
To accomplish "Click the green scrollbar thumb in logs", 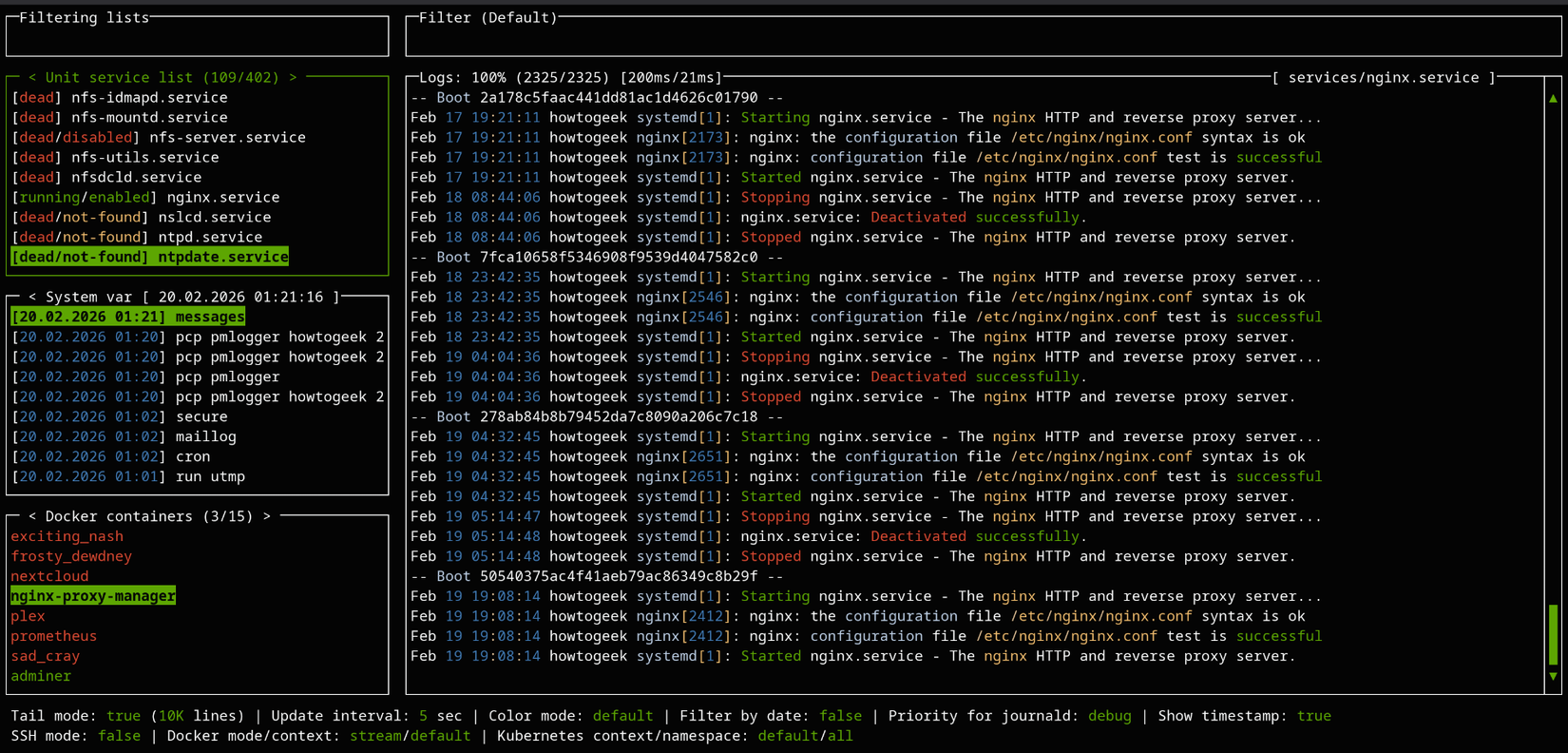I will tap(1553, 634).
